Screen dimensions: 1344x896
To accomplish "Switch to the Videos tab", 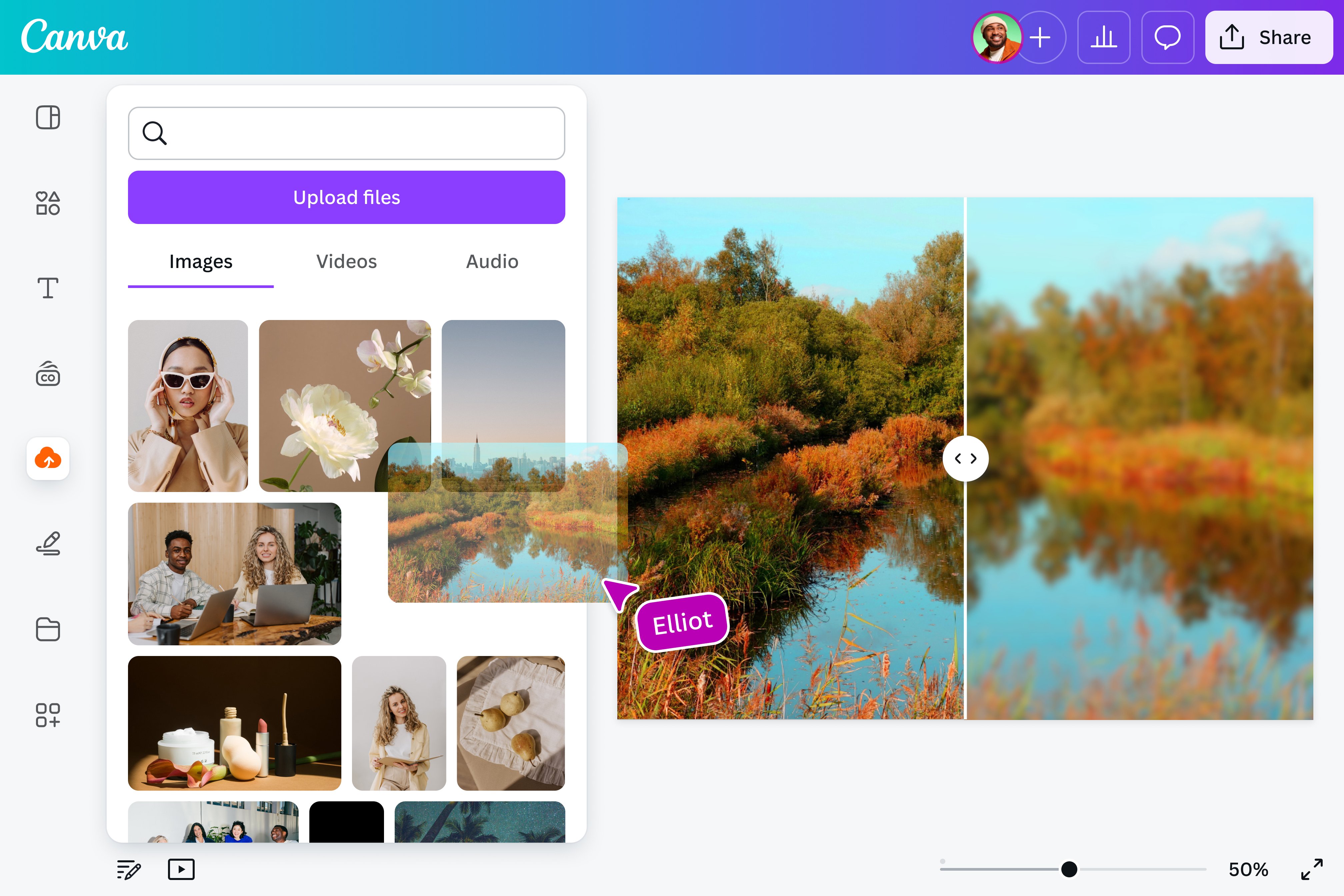I will click(346, 262).
